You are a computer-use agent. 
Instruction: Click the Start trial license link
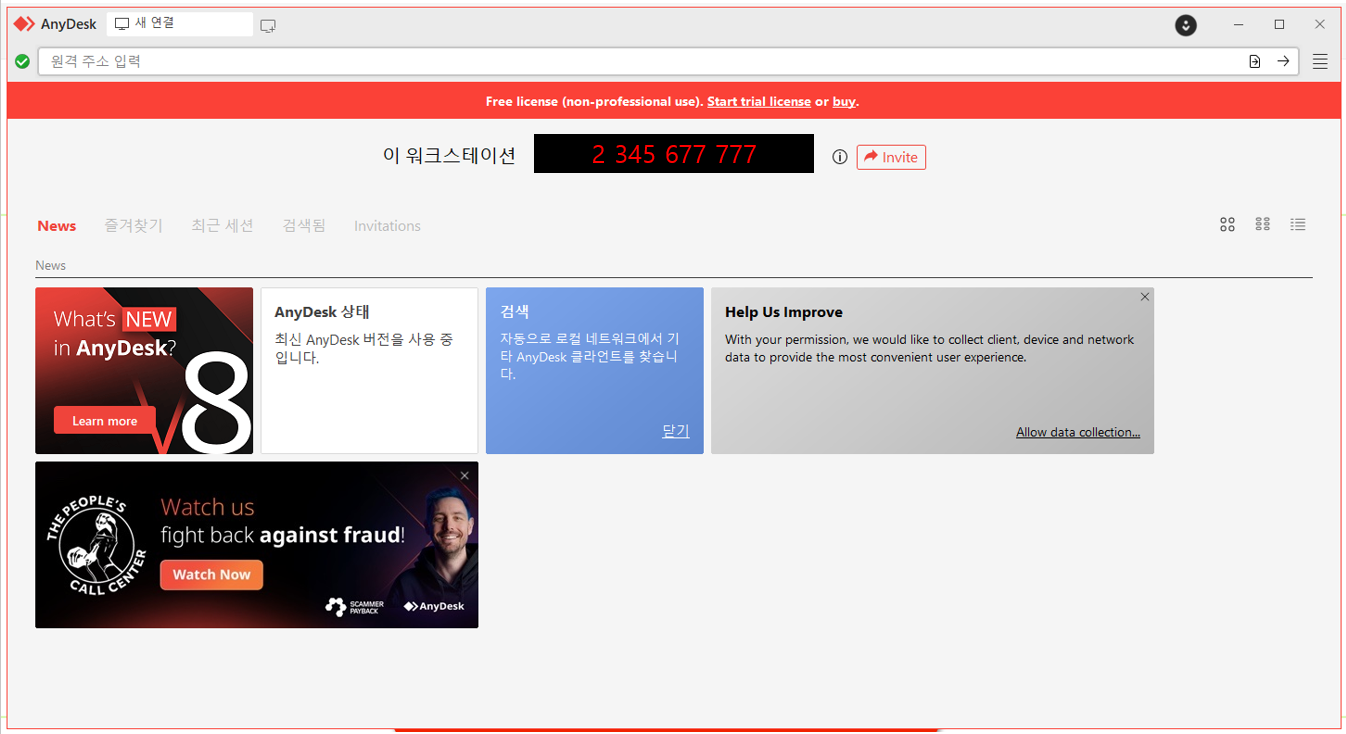click(x=759, y=102)
